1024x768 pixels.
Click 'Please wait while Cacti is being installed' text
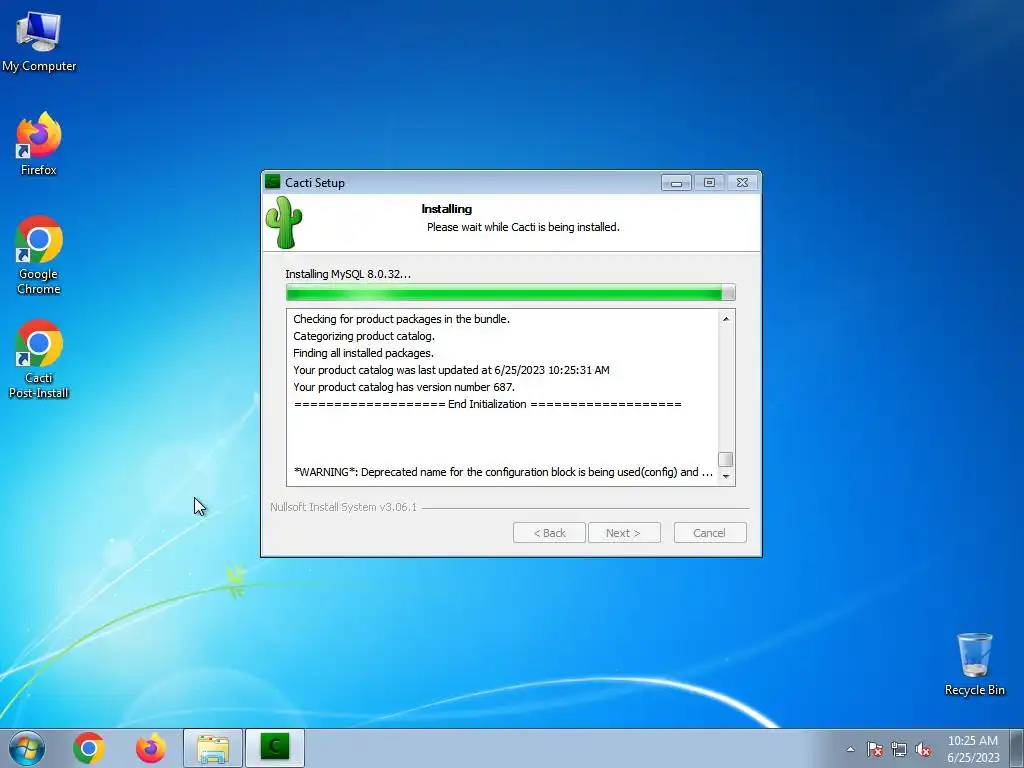pos(523,227)
